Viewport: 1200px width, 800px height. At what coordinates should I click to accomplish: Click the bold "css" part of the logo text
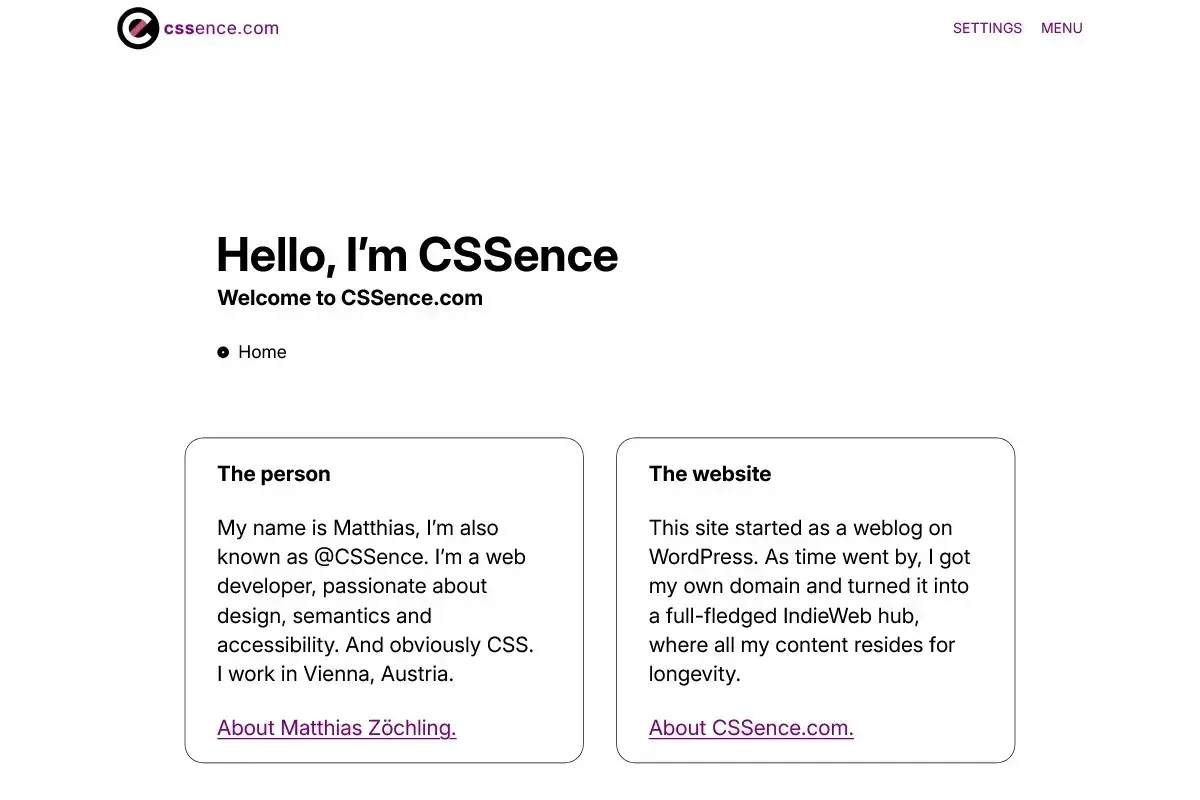click(179, 28)
